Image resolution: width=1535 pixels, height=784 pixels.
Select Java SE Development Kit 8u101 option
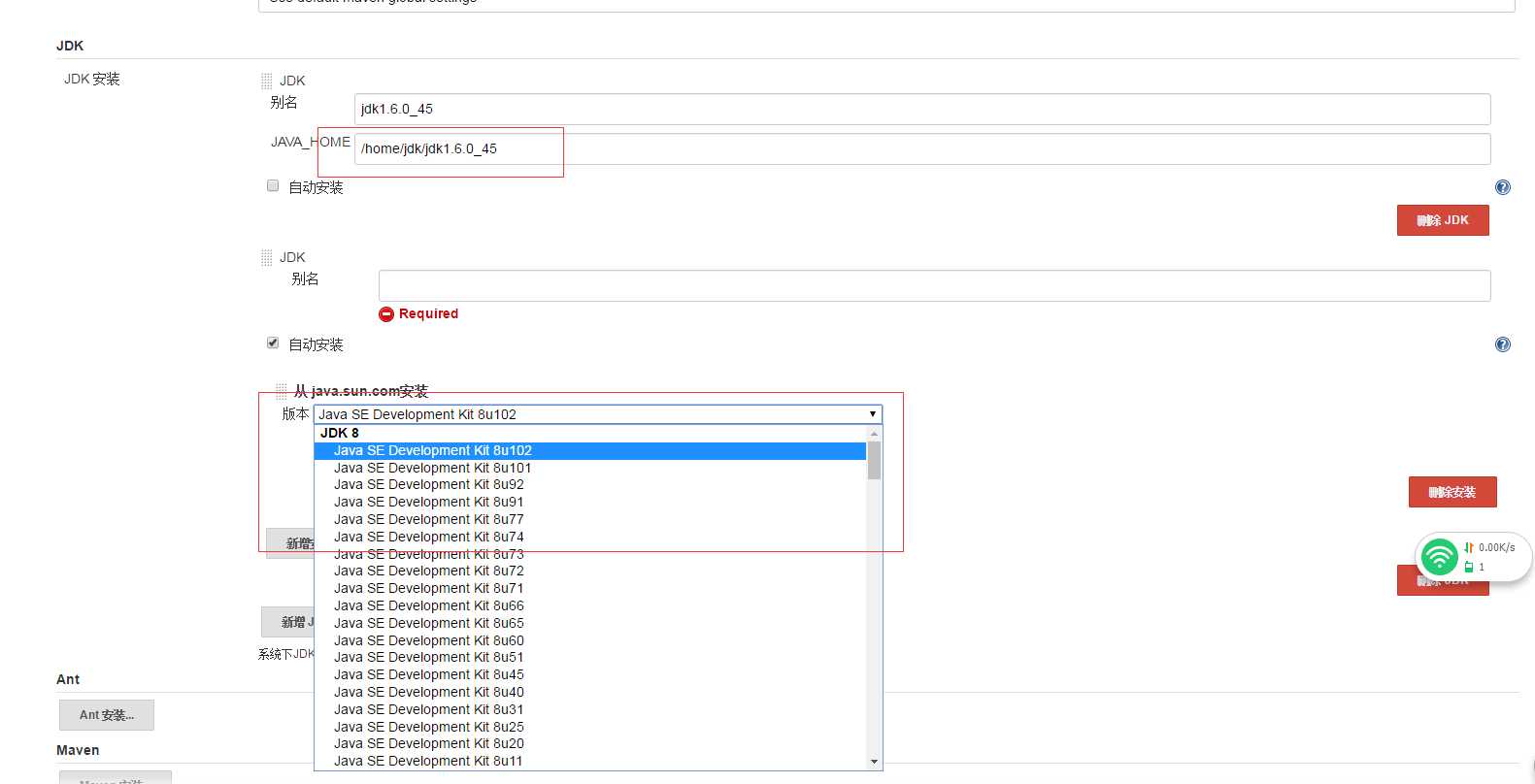590,468
